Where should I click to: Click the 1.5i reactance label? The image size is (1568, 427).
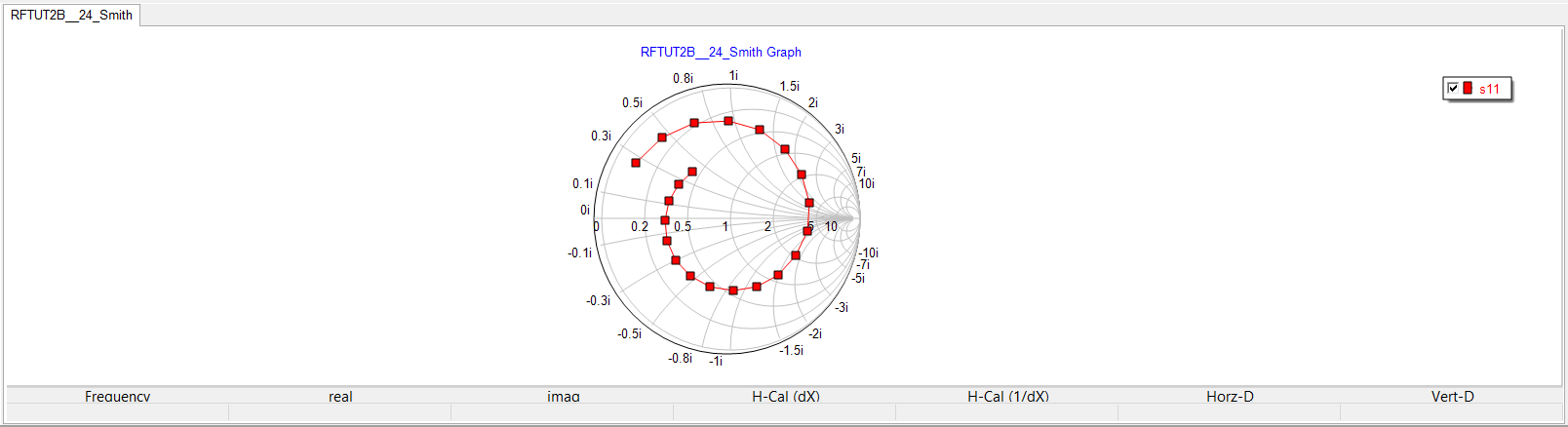[790, 86]
